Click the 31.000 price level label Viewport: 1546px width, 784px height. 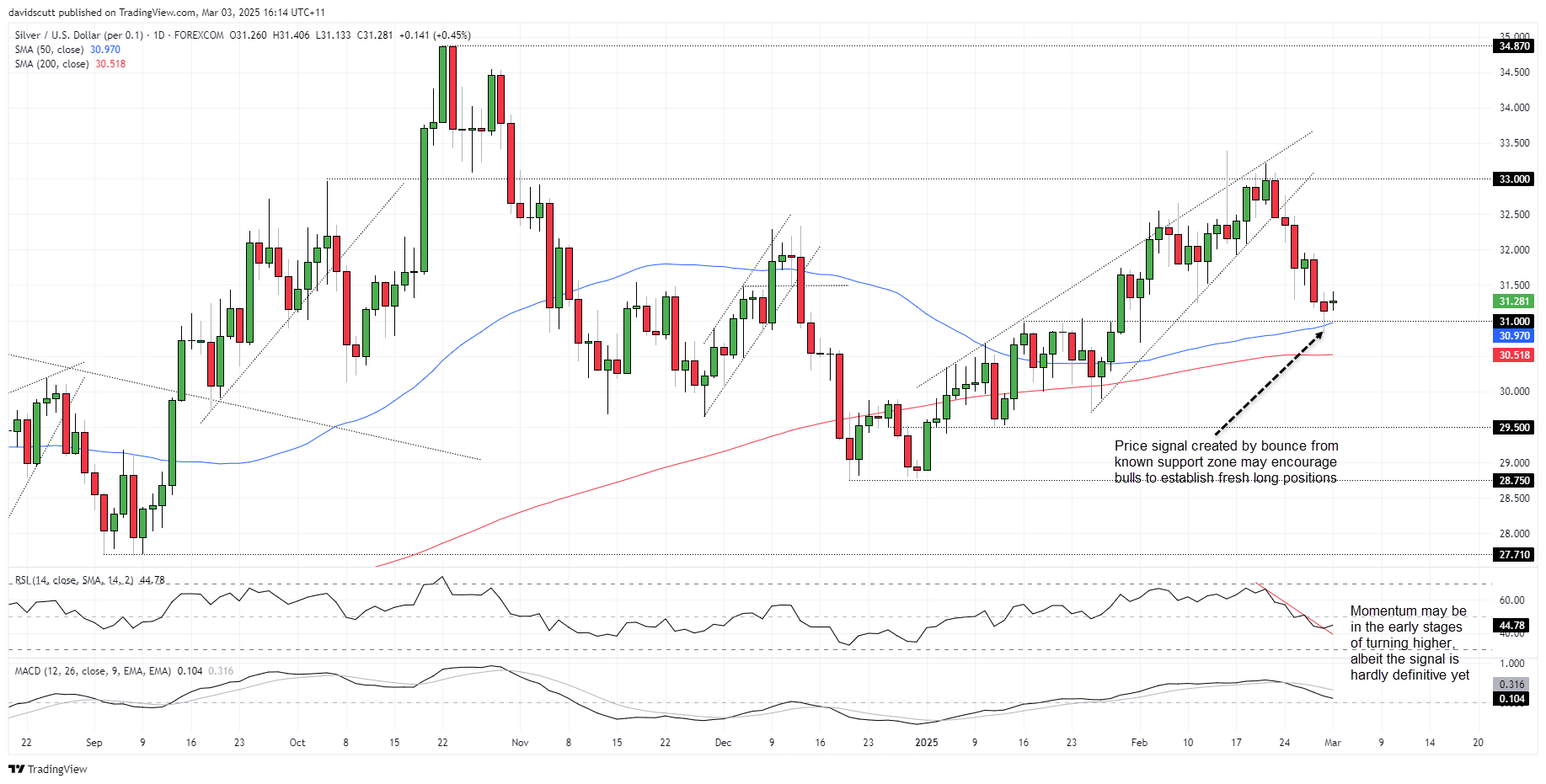[1514, 321]
